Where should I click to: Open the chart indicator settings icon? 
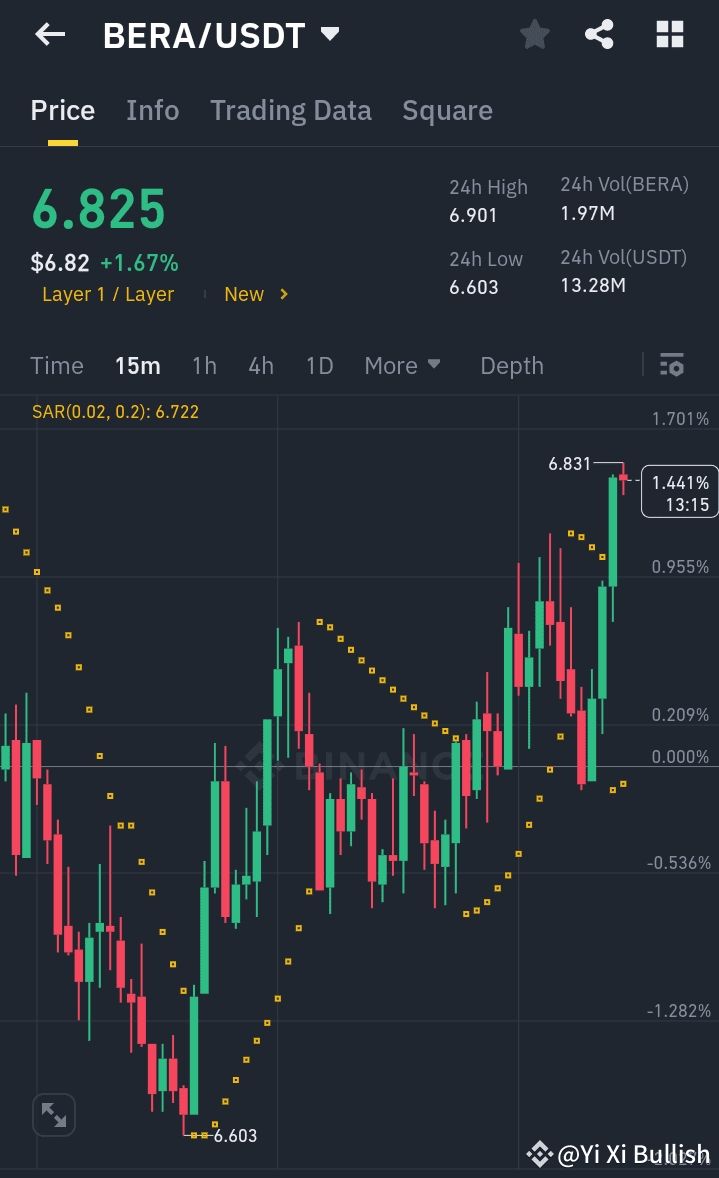pyautogui.click(x=671, y=366)
